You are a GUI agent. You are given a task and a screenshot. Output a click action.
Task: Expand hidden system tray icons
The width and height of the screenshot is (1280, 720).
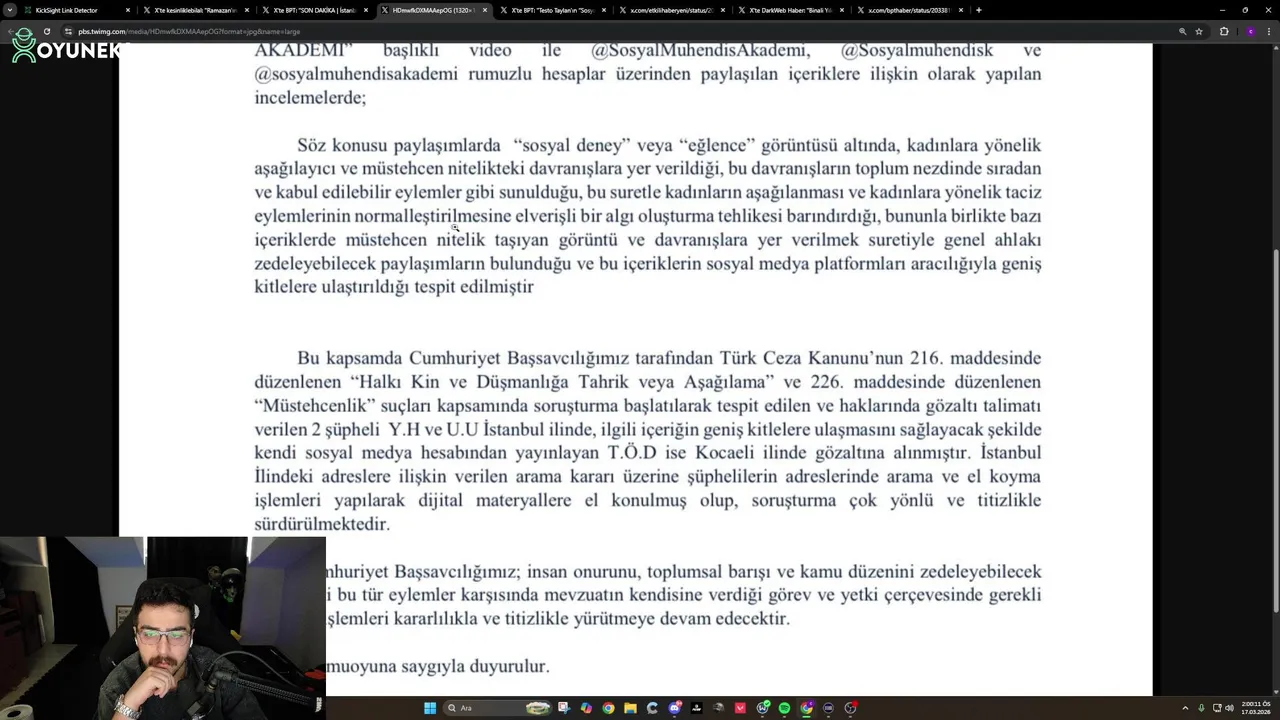tap(1185, 708)
